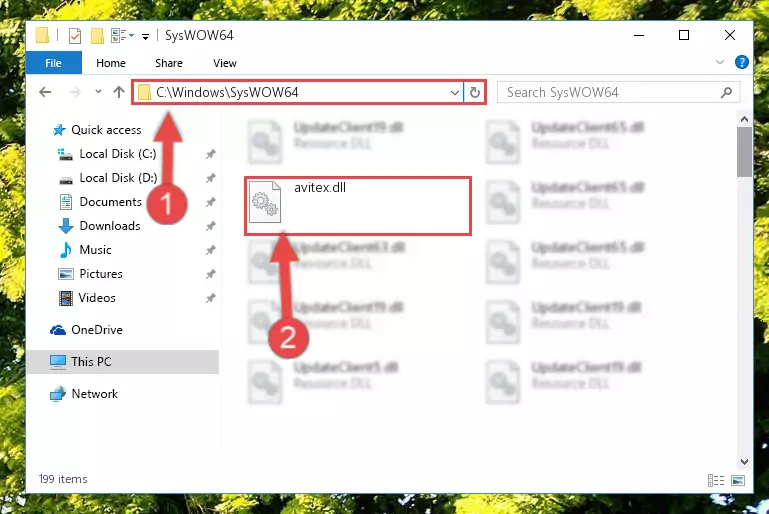769x514 pixels.
Task: Click the address bar path C:\Windows\SysWOW64
Action: 227,92
